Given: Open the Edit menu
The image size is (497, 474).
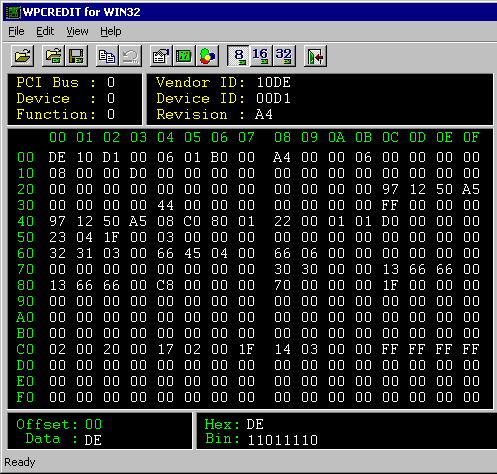Looking at the screenshot, I should point(45,31).
